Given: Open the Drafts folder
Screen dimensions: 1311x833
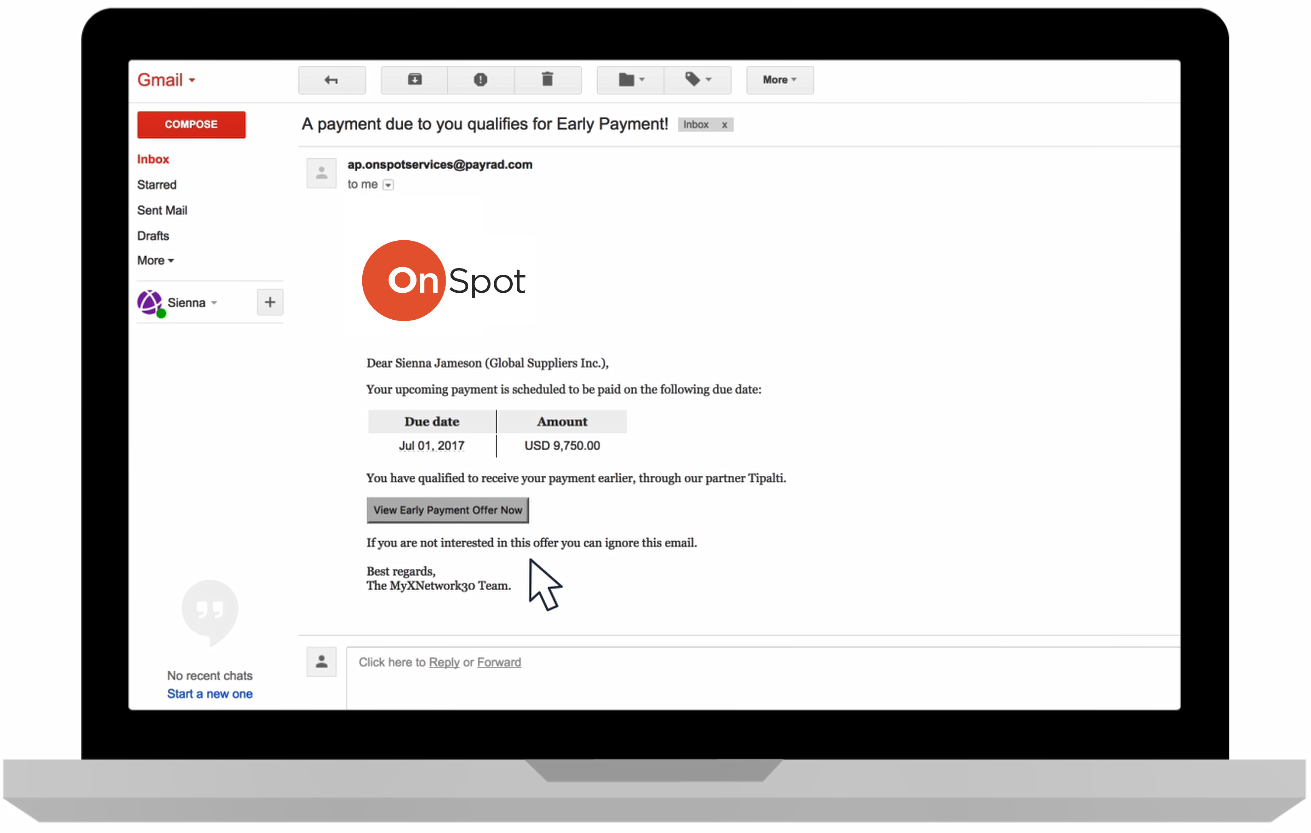Looking at the screenshot, I should pyautogui.click(x=153, y=236).
